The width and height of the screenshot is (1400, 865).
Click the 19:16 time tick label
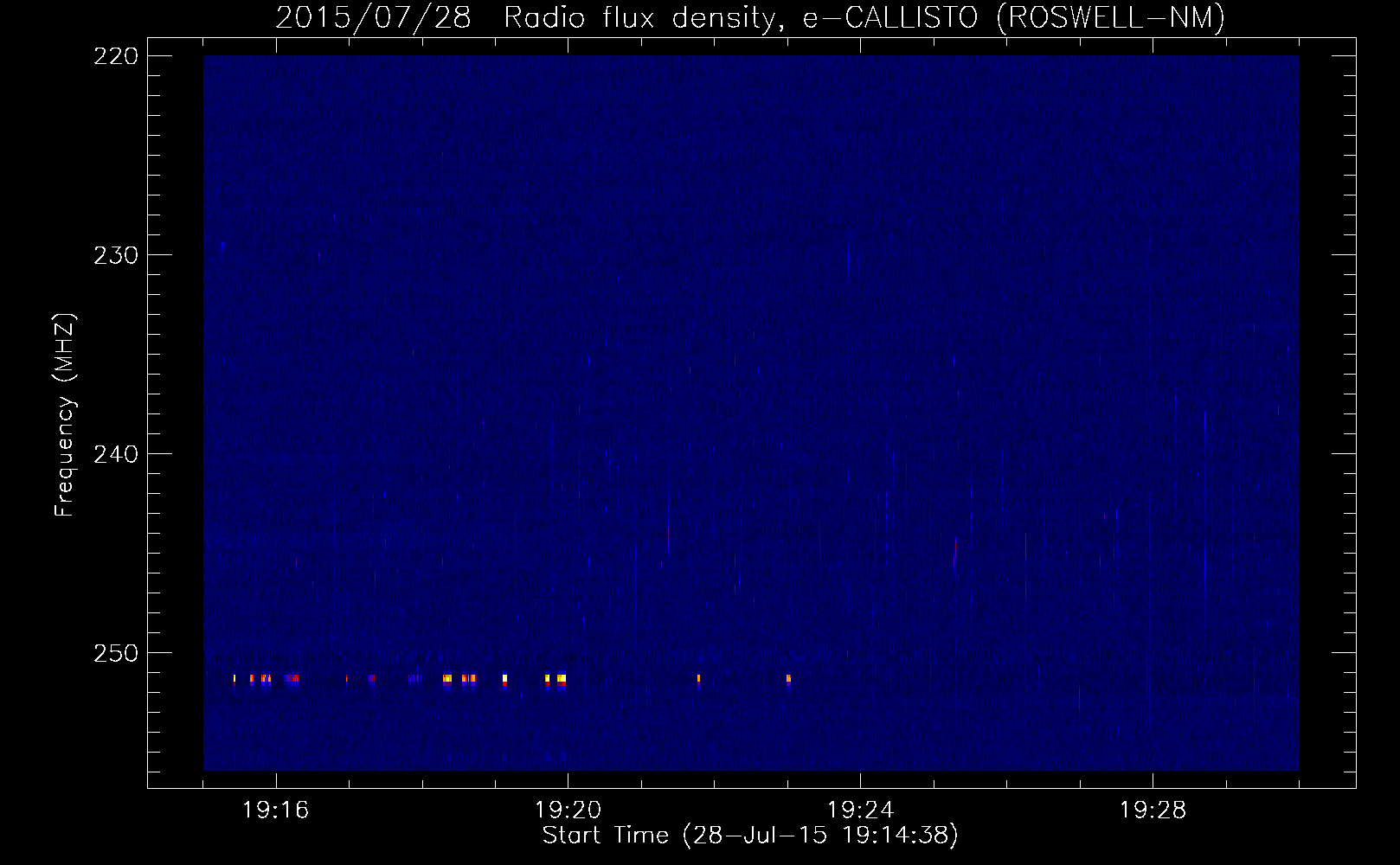point(276,811)
